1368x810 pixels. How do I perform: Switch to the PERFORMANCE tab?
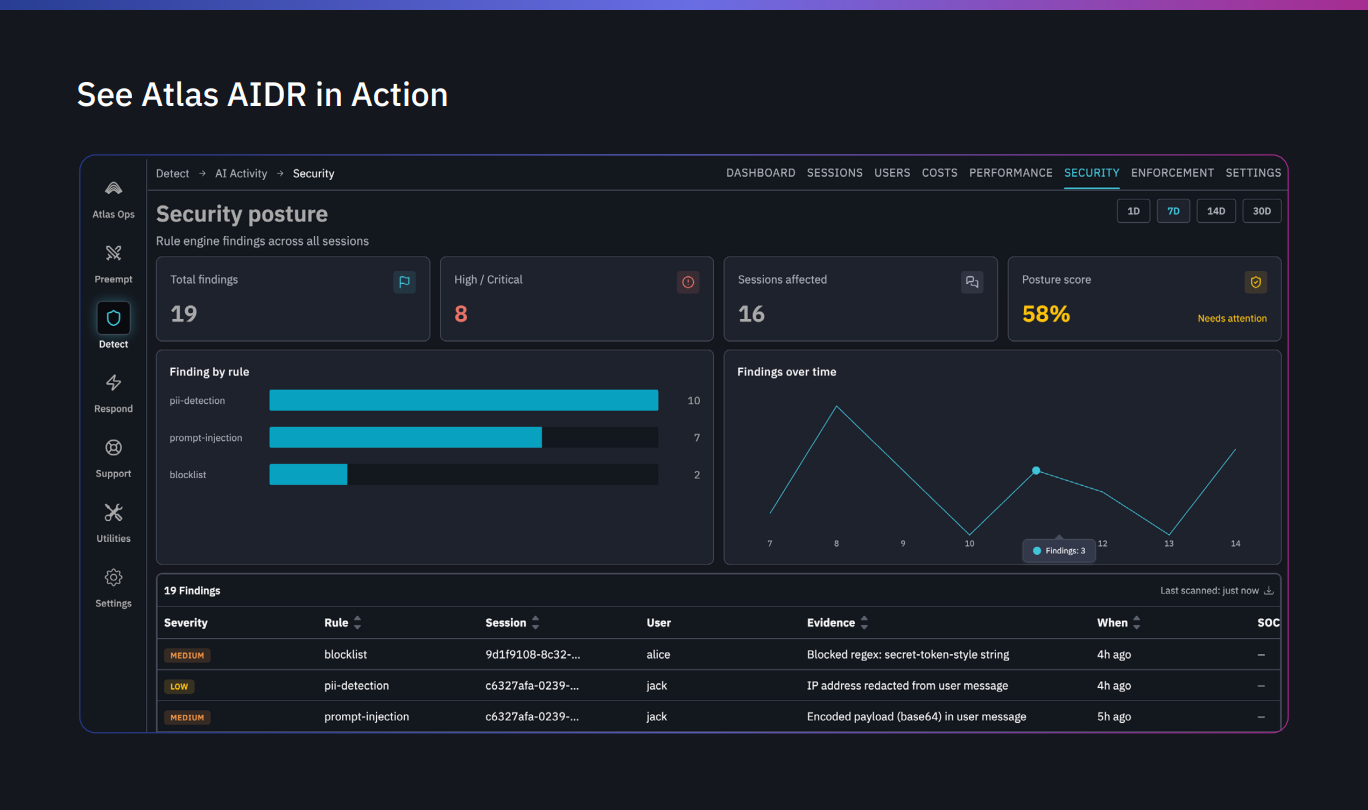pyautogui.click(x=1011, y=173)
